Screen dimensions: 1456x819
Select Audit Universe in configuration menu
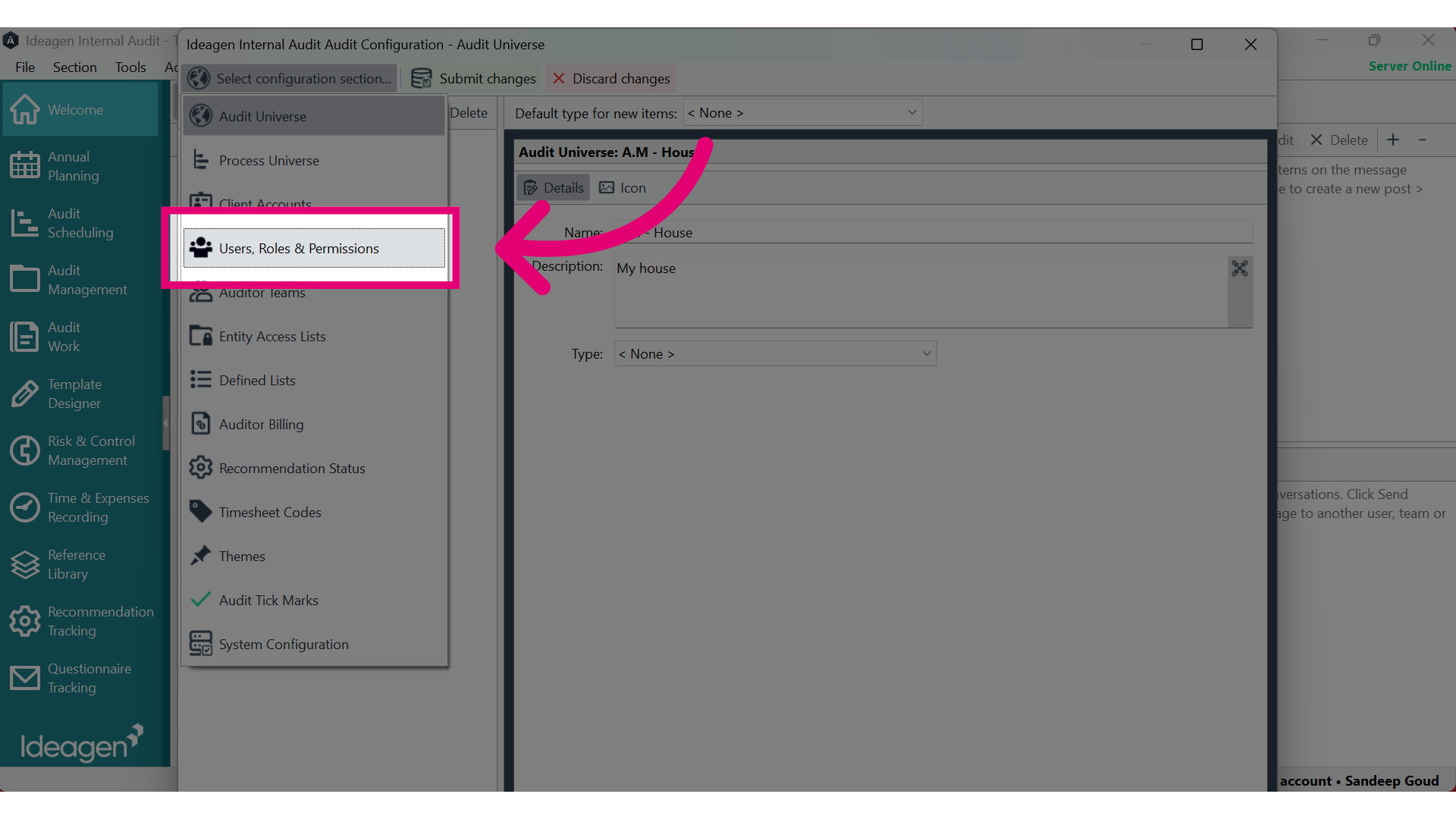tap(314, 116)
